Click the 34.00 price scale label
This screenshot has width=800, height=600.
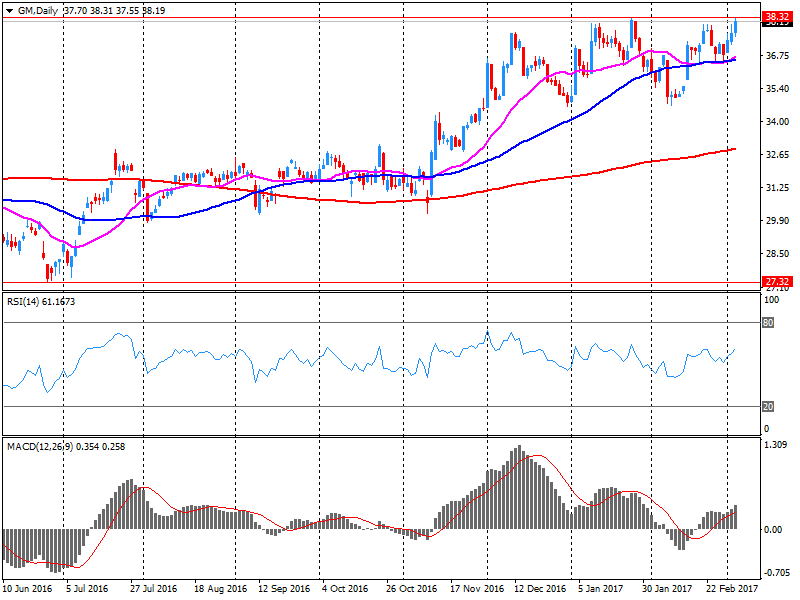click(x=776, y=122)
